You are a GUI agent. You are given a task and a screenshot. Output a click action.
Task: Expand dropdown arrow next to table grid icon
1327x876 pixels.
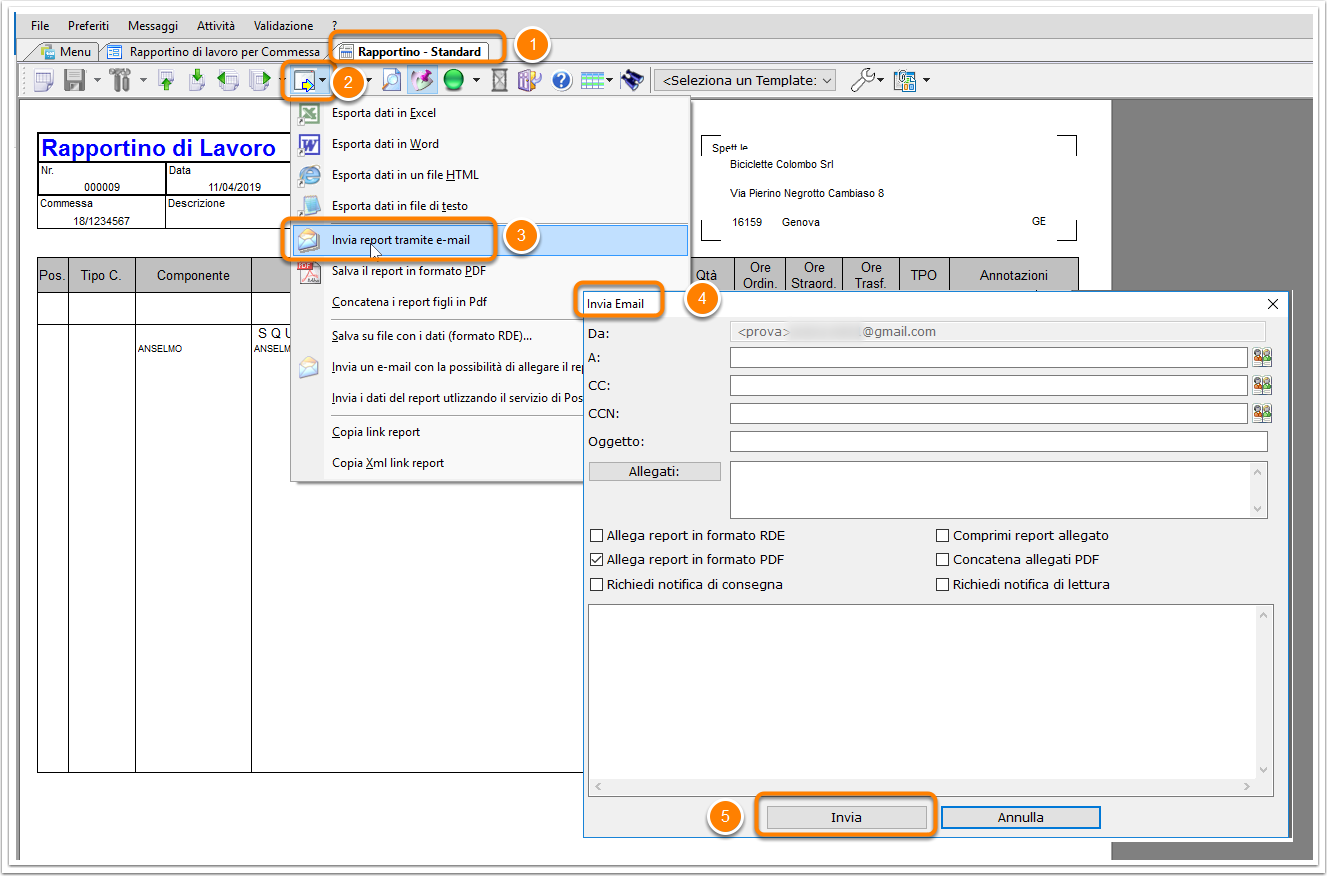[x=610, y=81]
